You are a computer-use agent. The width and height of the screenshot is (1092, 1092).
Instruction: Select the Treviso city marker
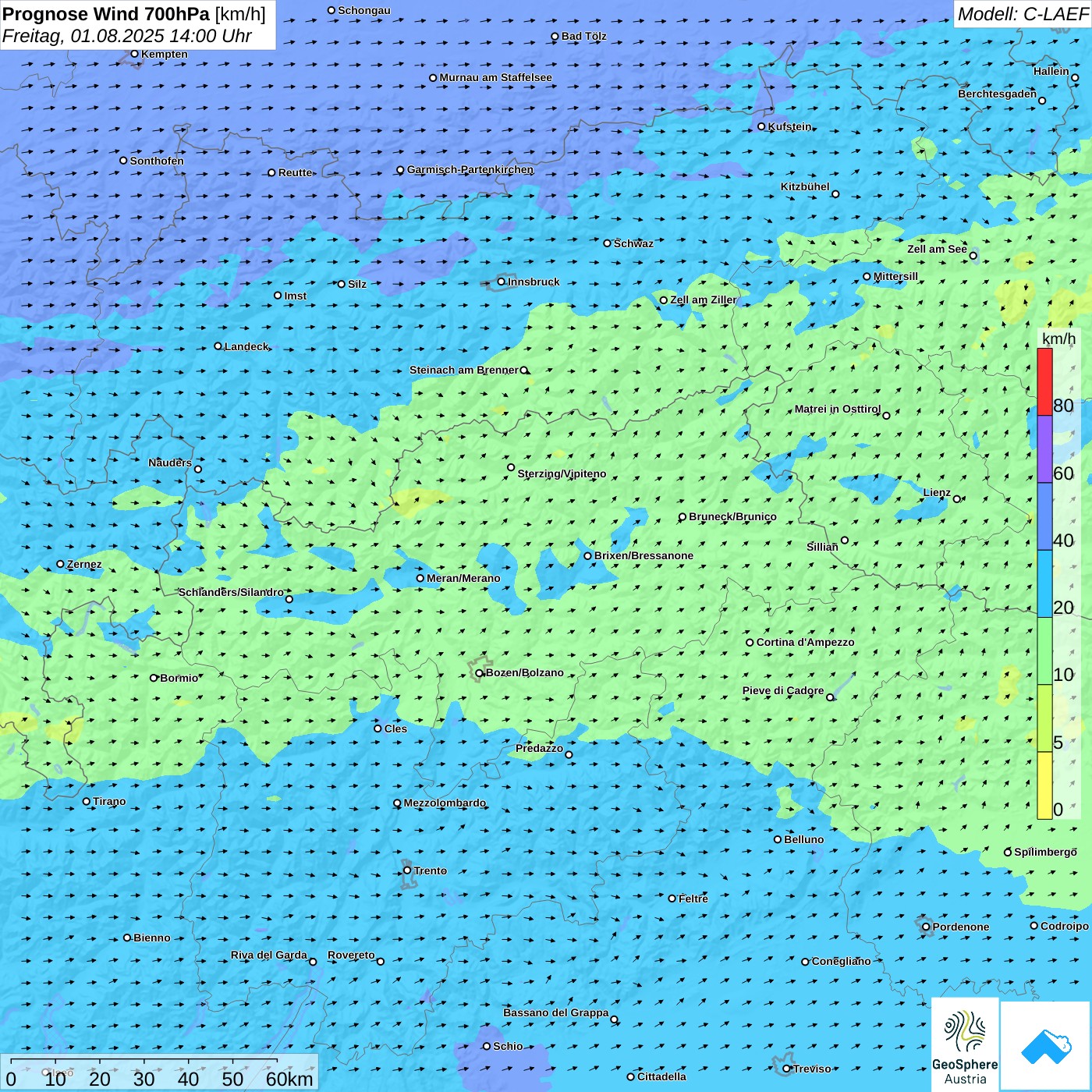pos(787,1069)
